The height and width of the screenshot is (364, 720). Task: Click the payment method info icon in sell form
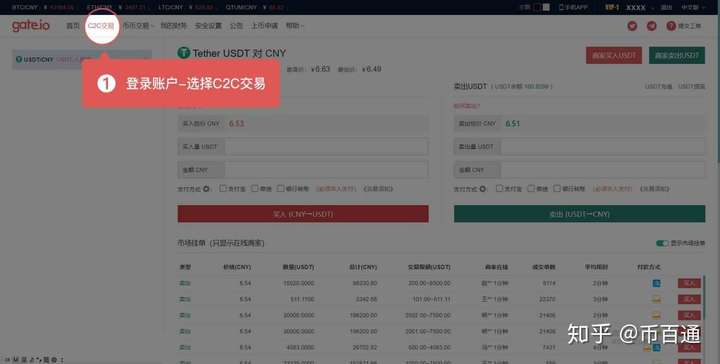(483, 189)
